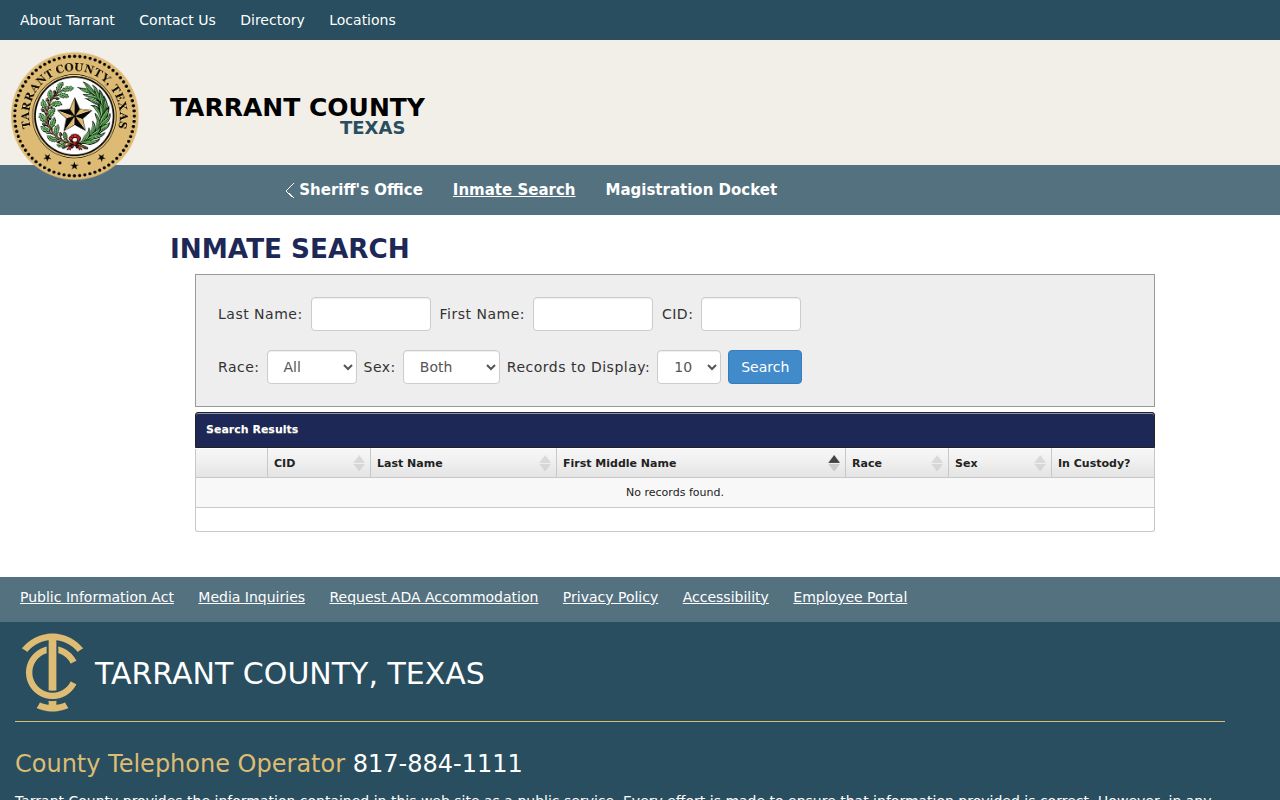
Task: Open Locations in top menu
Action: pos(362,20)
